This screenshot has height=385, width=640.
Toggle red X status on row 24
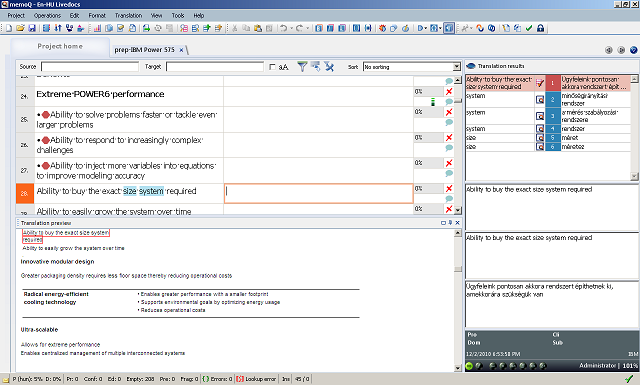coord(449,91)
